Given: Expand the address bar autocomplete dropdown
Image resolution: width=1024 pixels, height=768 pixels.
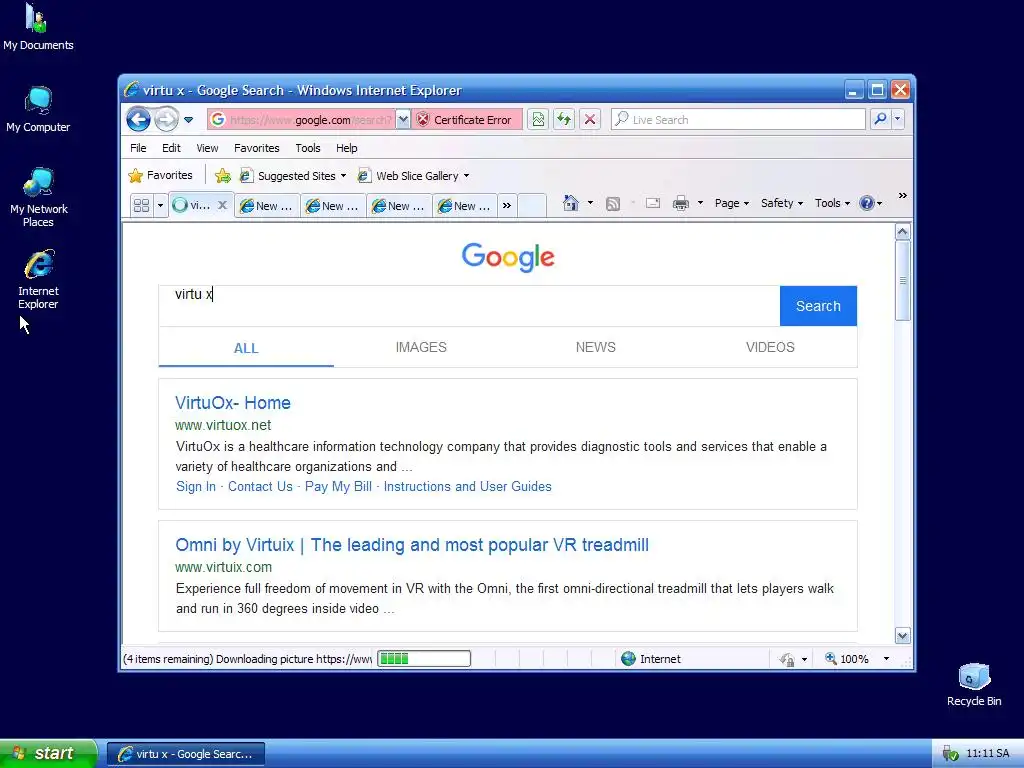Looking at the screenshot, I should coord(403,120).
